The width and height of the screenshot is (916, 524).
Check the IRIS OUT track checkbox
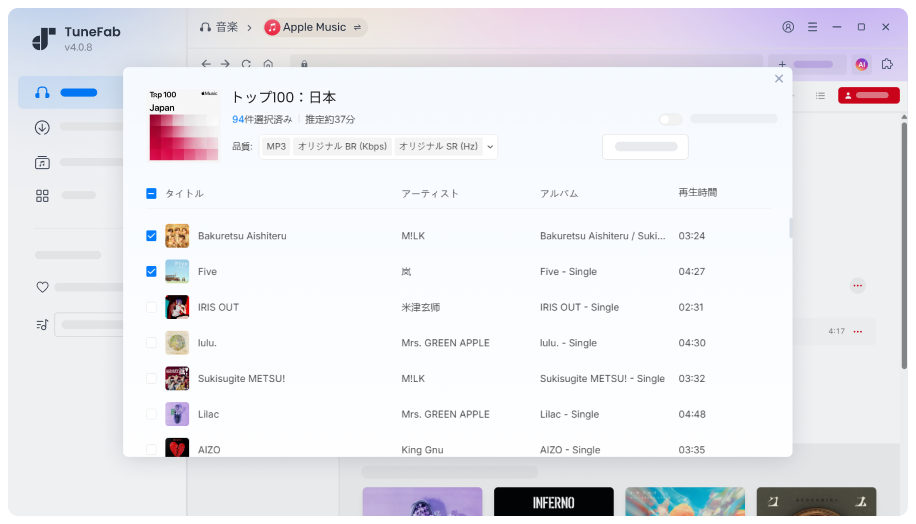[151, 307]
